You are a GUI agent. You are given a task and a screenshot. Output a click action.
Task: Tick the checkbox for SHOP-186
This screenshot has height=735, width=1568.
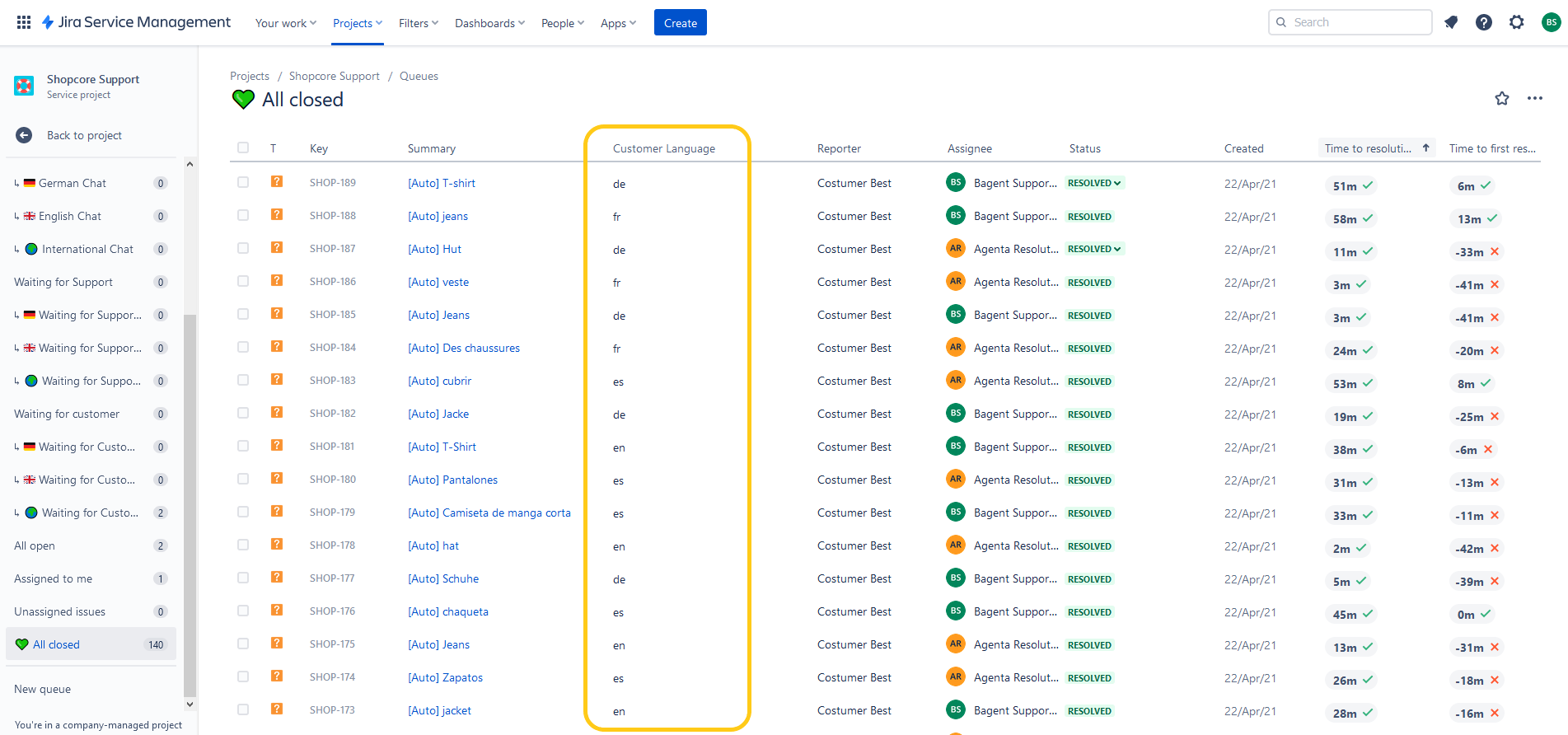243,281
